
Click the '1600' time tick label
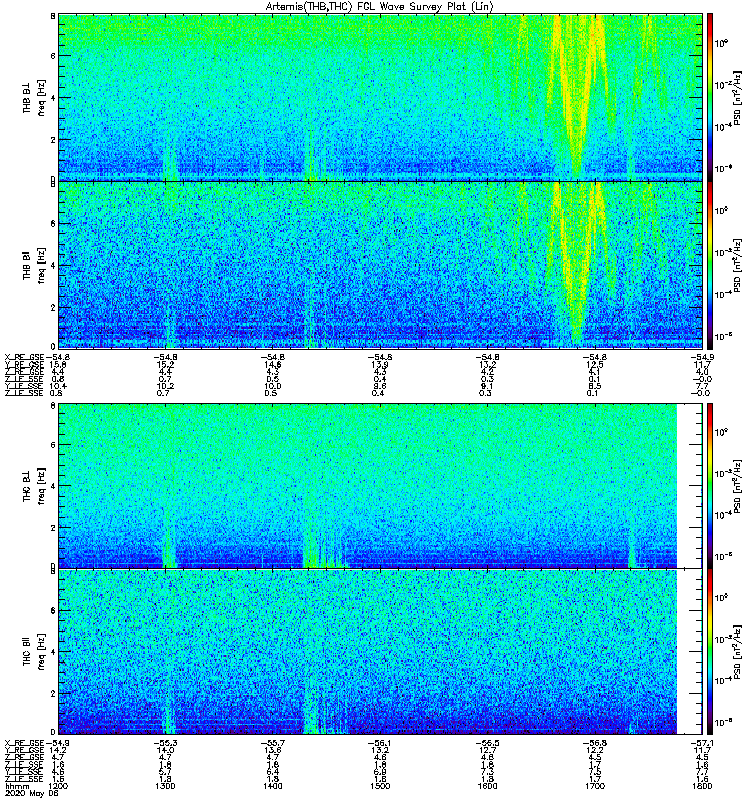click(487, 786)
